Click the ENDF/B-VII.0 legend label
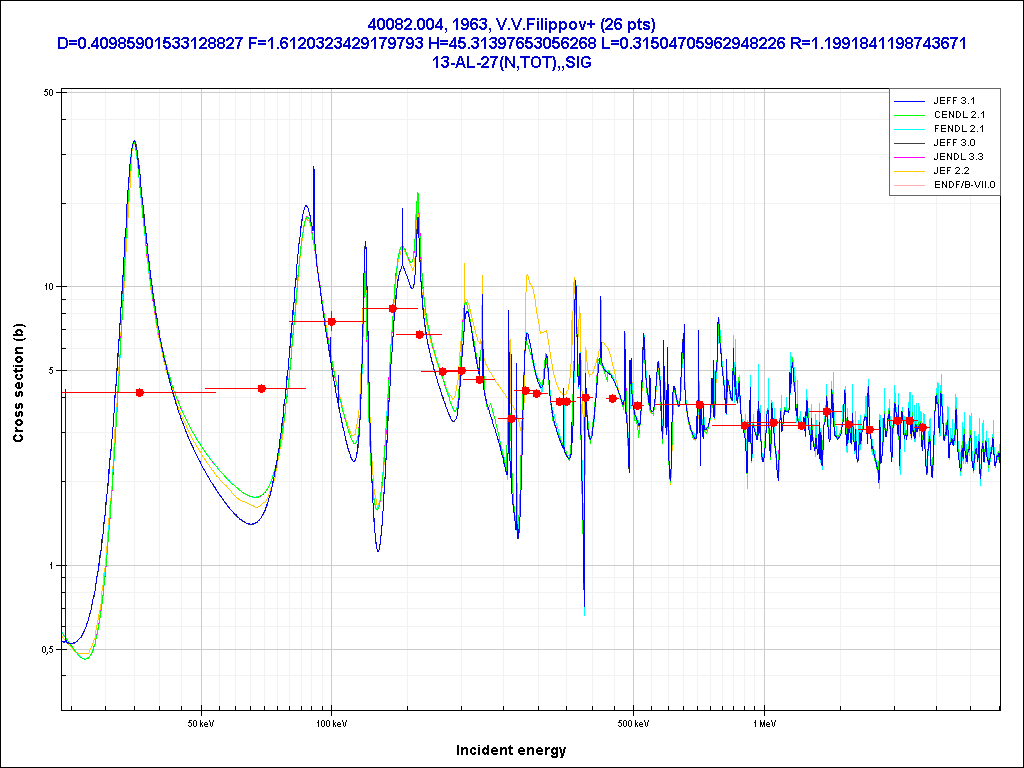1024x768 pixels. [964, 185]
